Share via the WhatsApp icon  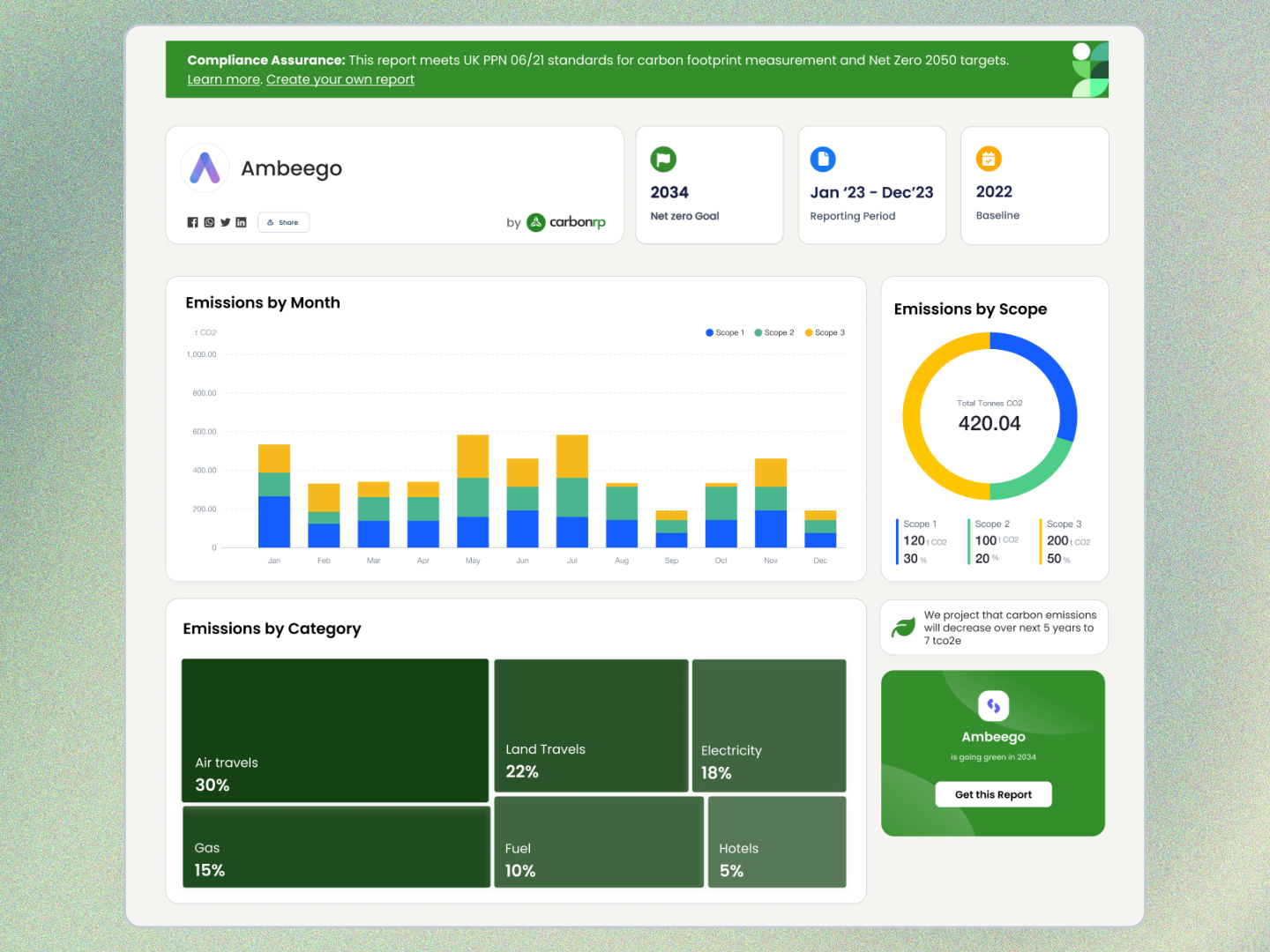[x=209, y=222]
